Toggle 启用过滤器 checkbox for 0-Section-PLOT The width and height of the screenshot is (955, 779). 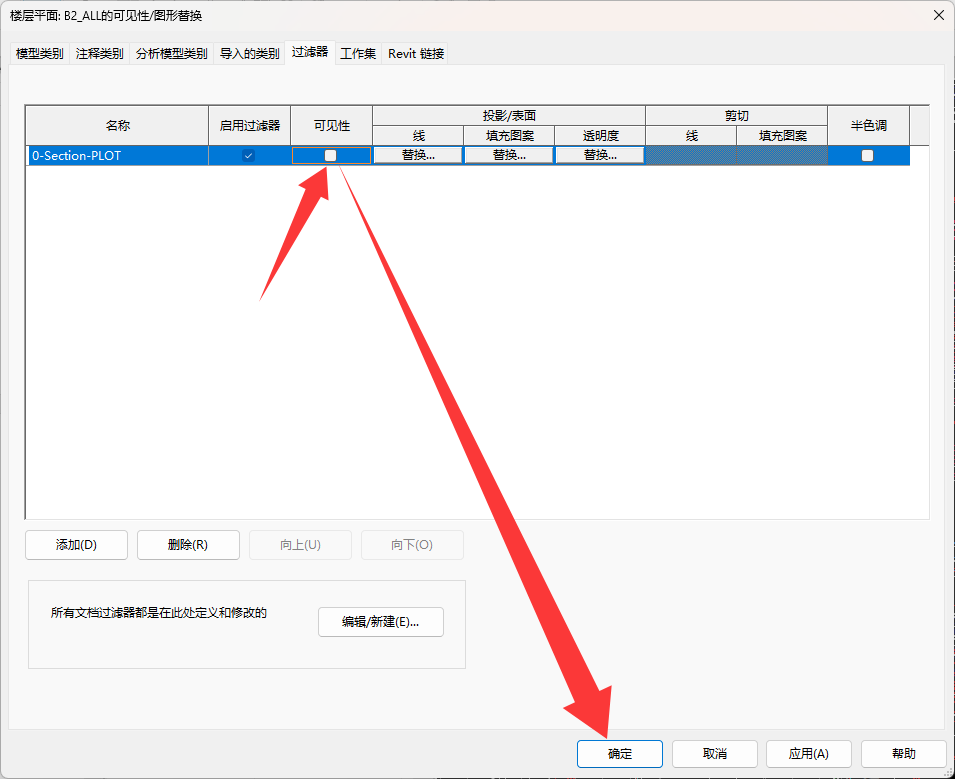coord(248,155)
